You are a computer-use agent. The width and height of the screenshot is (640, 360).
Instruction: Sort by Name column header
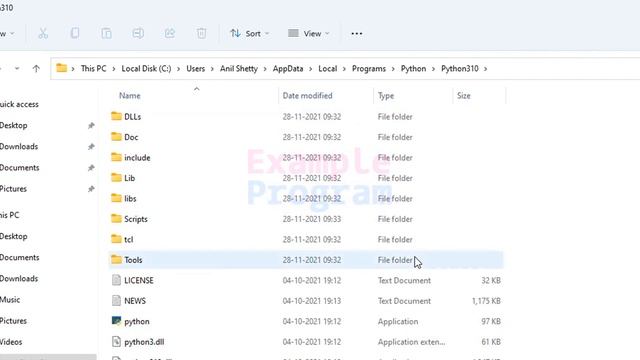(130, 96)
